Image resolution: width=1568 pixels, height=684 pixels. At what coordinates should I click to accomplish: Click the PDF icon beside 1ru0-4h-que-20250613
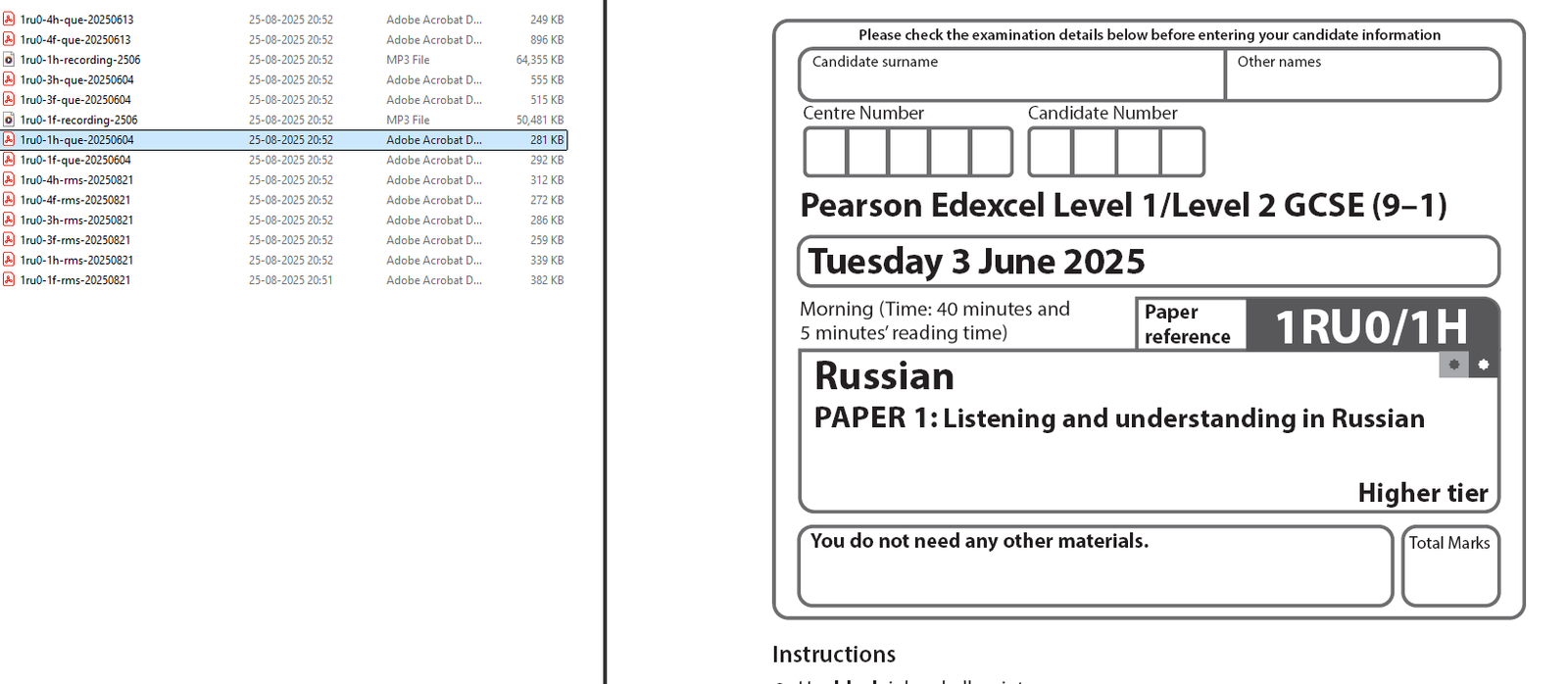pos(9,20)
